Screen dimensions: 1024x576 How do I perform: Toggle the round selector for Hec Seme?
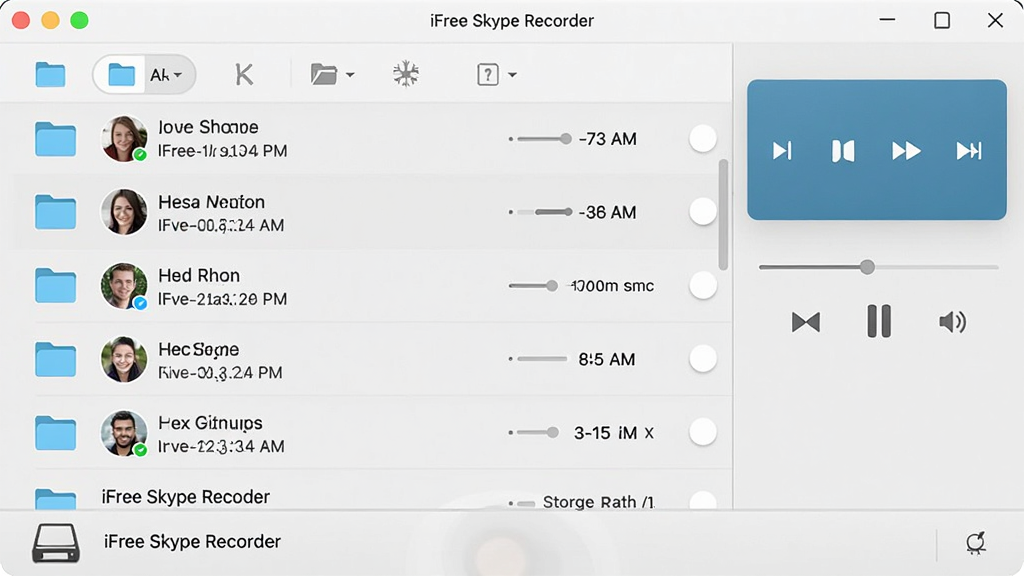point(703,359)
